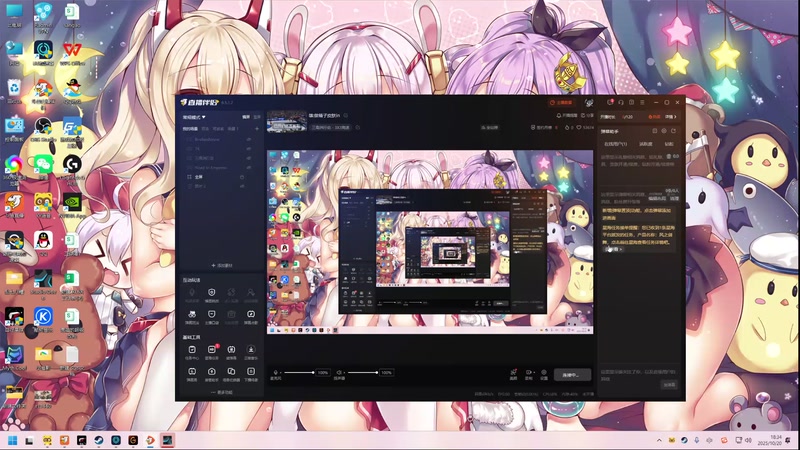Toggle visibility of Road to Empress source

(249, 167)
